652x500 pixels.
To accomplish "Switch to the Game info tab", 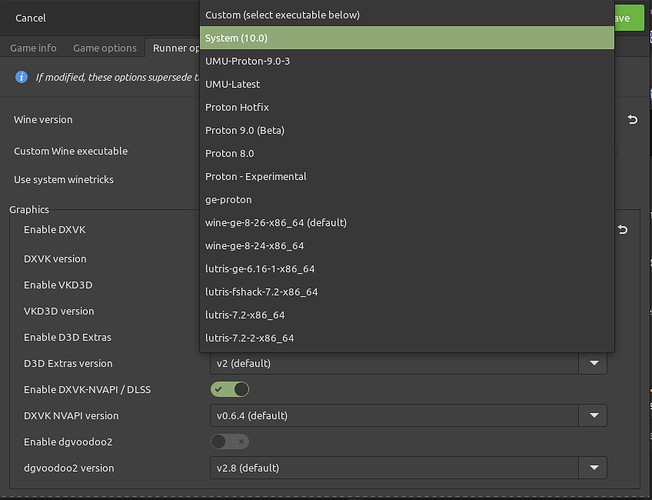I will [33, 48].
